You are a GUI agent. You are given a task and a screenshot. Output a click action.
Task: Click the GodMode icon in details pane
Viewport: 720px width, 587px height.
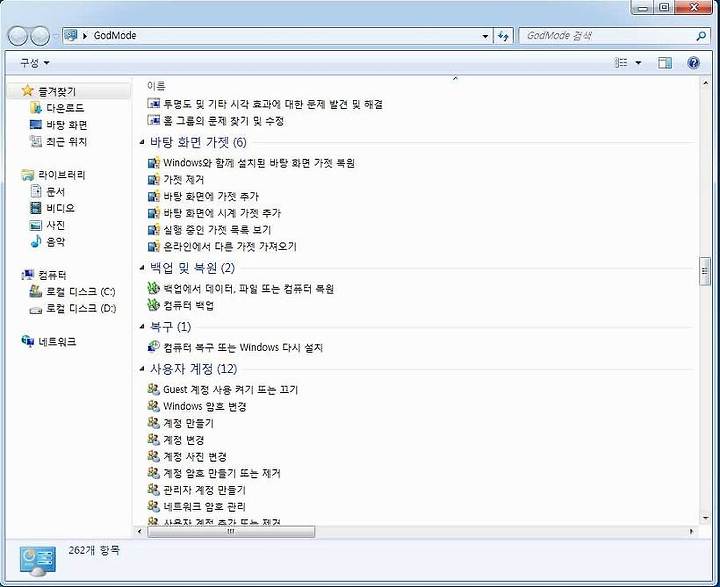click(38, 561)
